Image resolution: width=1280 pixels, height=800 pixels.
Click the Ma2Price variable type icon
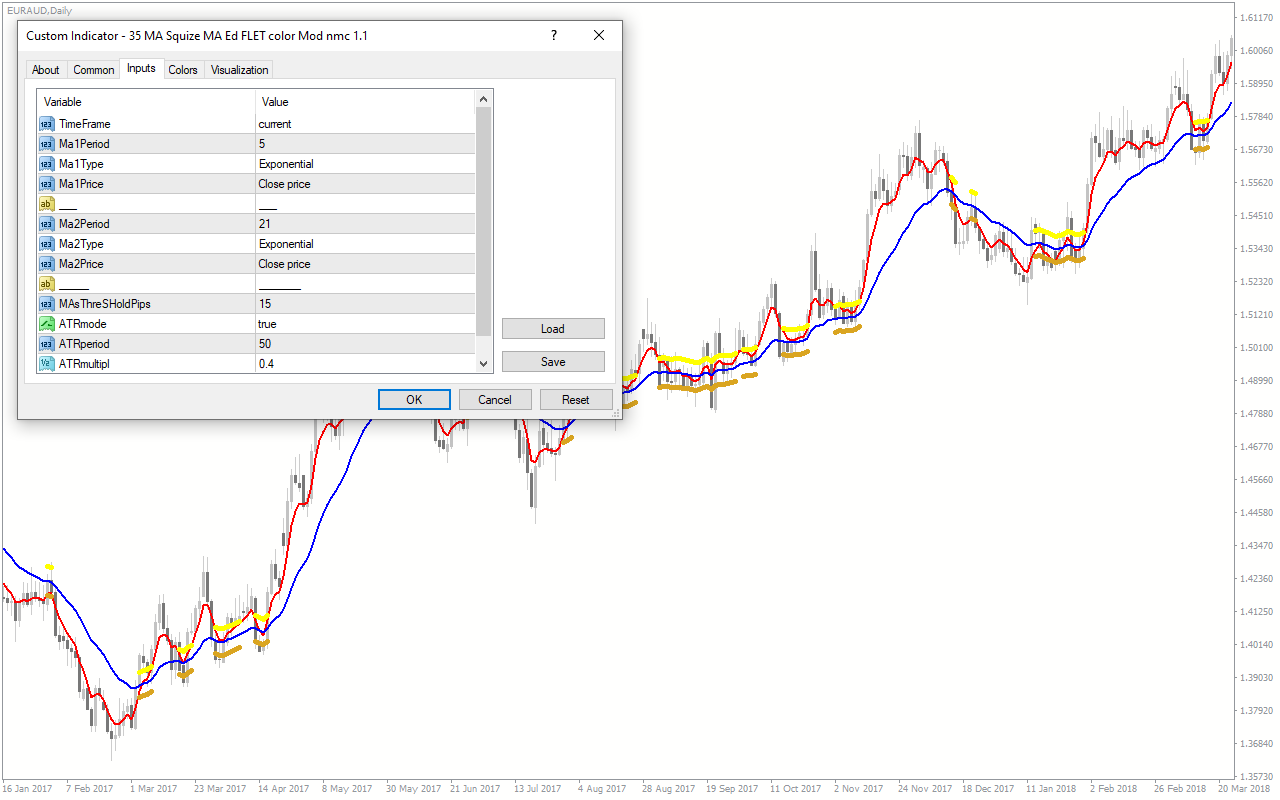click(47, 264)
